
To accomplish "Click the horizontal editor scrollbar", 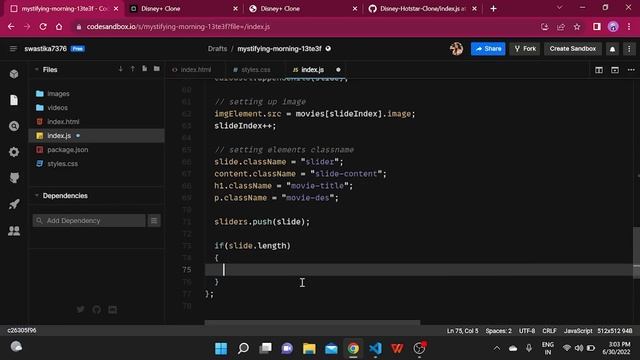I will coord(312,322).
